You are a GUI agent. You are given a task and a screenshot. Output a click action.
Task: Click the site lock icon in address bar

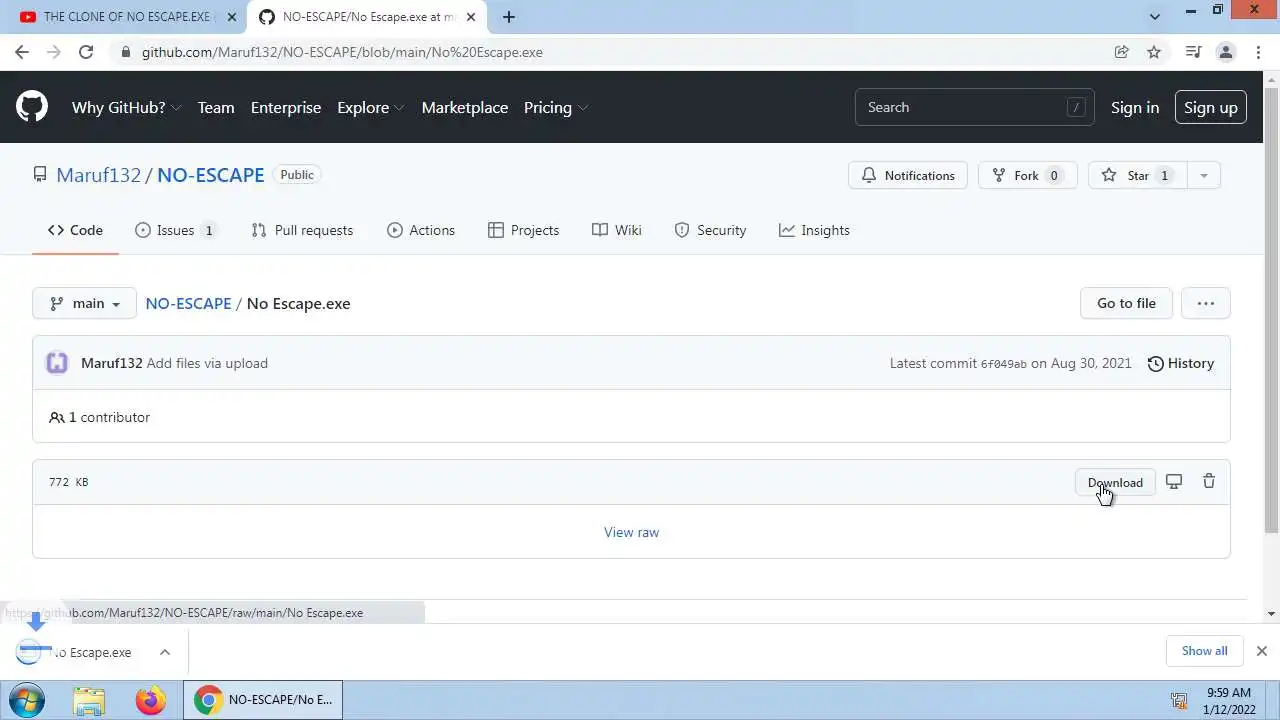click(125, 52)
